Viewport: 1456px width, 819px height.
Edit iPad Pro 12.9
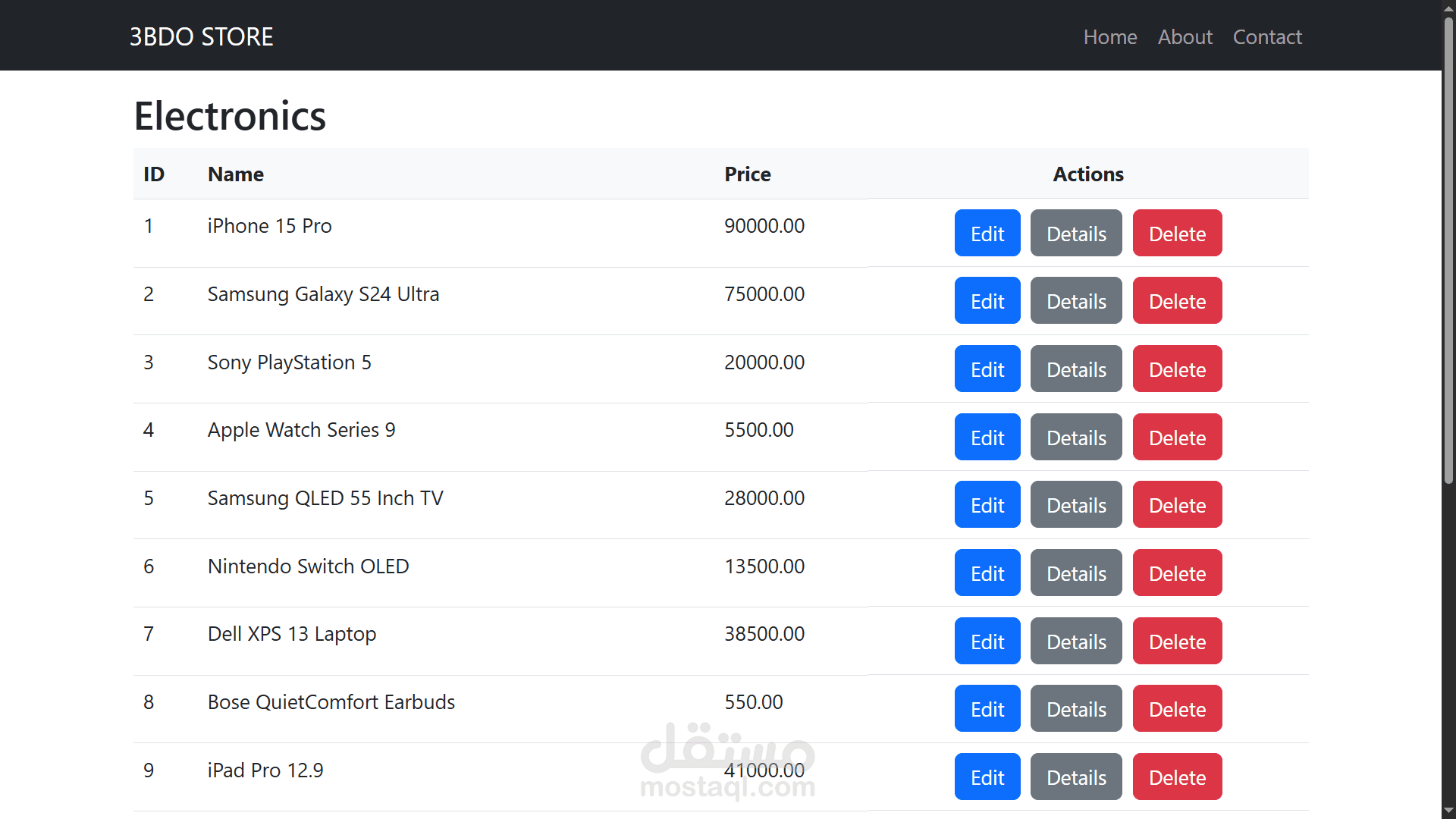[x=987, y=777]
